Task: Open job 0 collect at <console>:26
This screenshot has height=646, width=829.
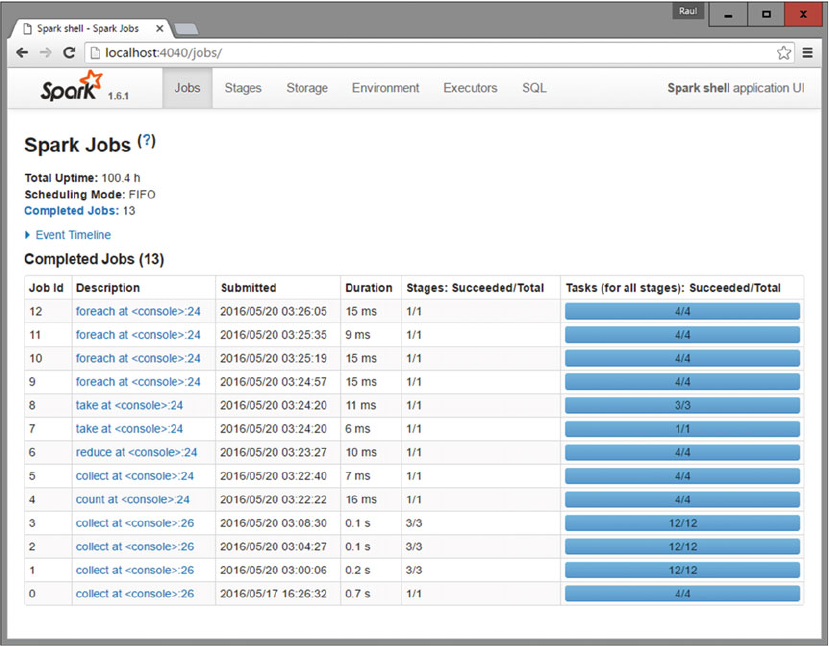Action: click(x=135, y=594)
